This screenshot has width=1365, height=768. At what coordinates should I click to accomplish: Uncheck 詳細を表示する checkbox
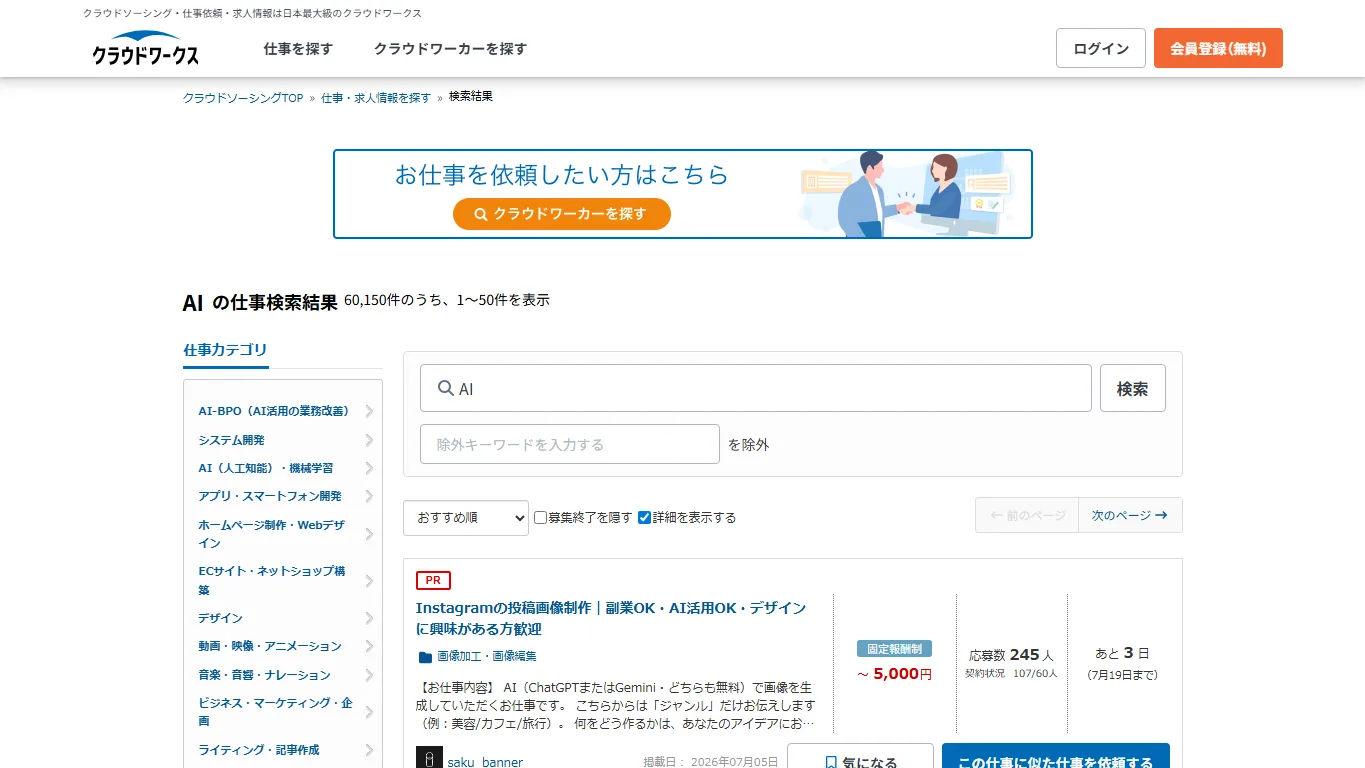click(x=645, y=517)
